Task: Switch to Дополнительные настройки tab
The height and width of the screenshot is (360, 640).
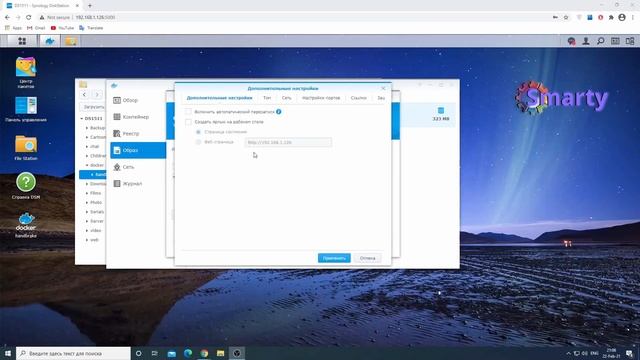Action: pyautogui.click(x=219, y=98)
